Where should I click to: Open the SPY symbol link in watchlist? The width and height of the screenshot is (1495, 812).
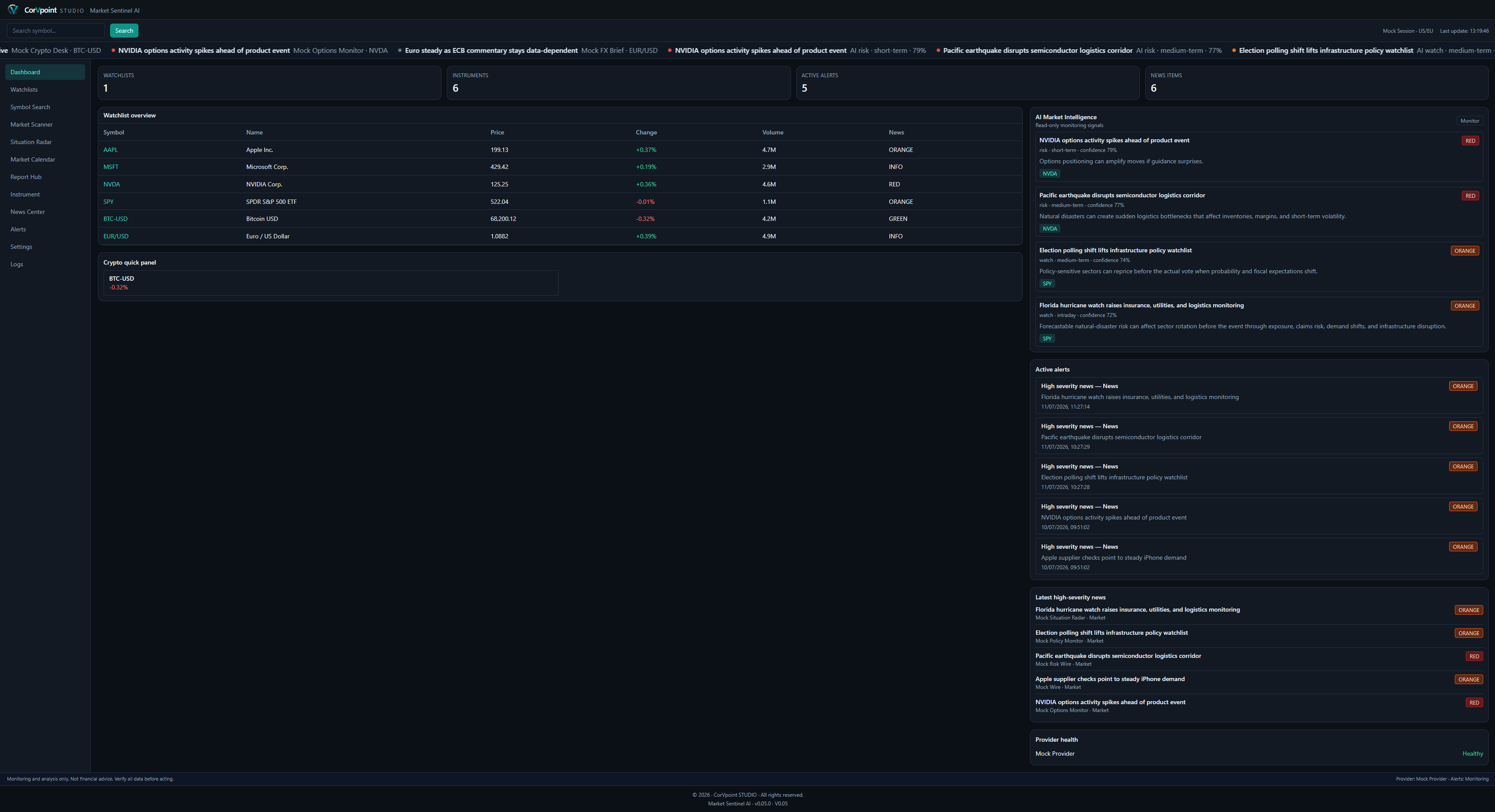point(108,202)
